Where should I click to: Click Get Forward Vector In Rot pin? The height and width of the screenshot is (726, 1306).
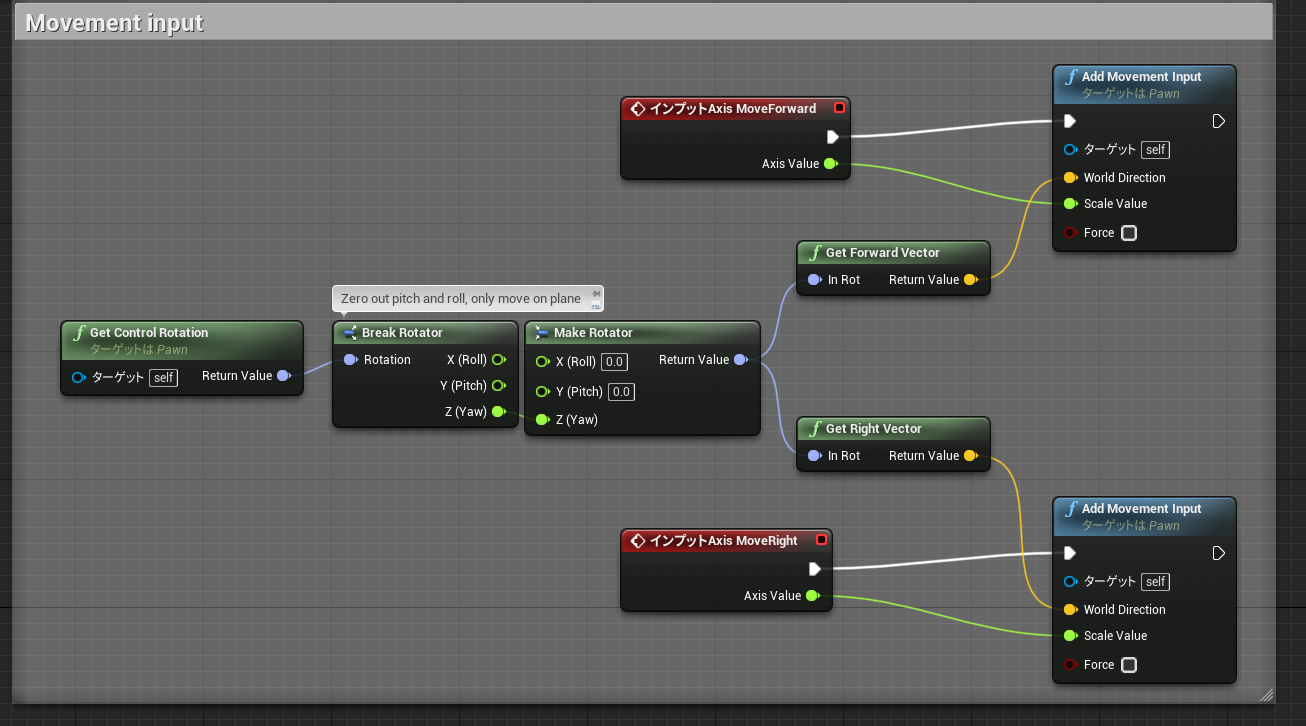pyautogui.click(x=815, y=280)
